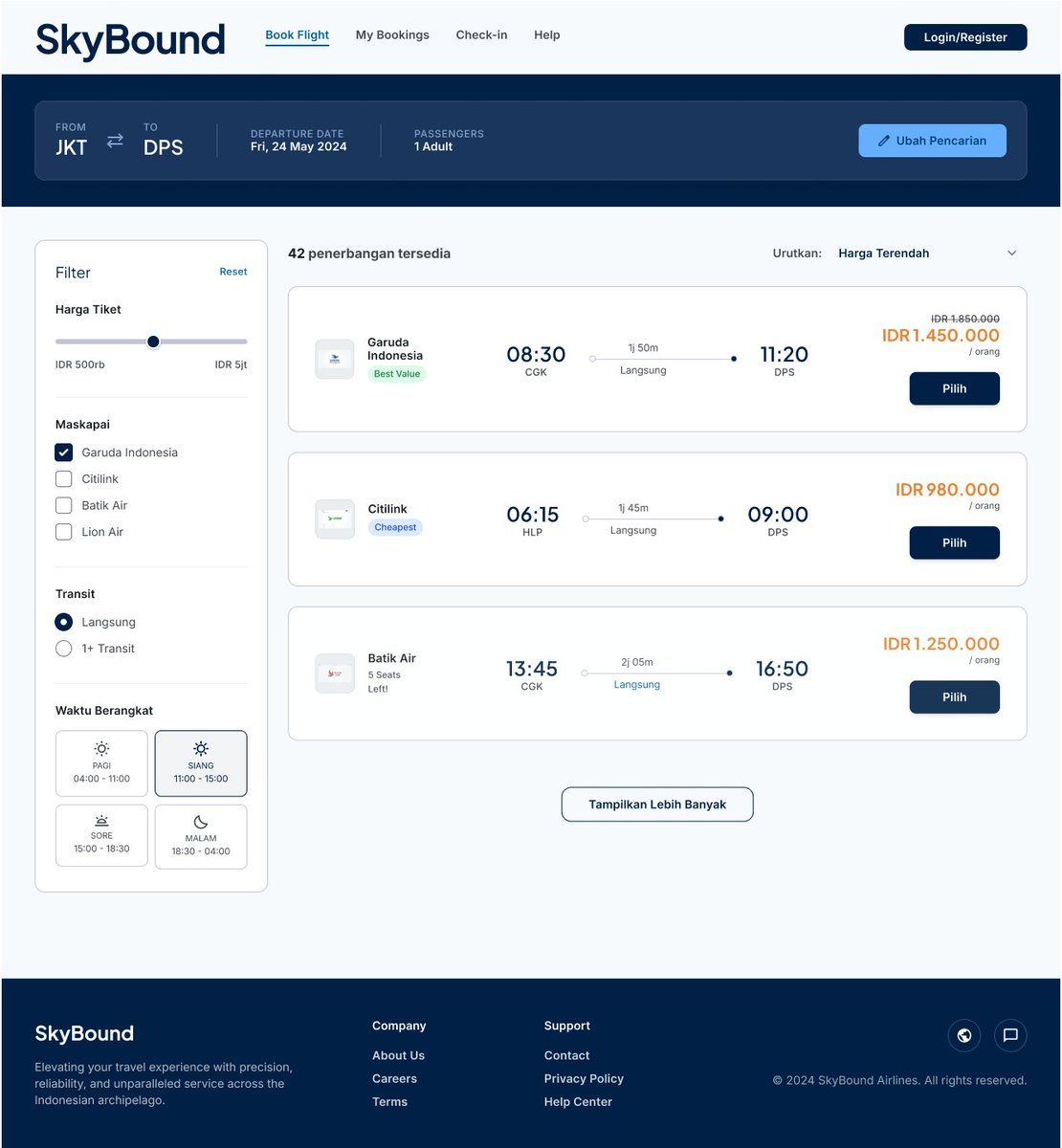Click the 06:15 HLP departure time
Screen dimensions: 1062x1148
(533, 520)
